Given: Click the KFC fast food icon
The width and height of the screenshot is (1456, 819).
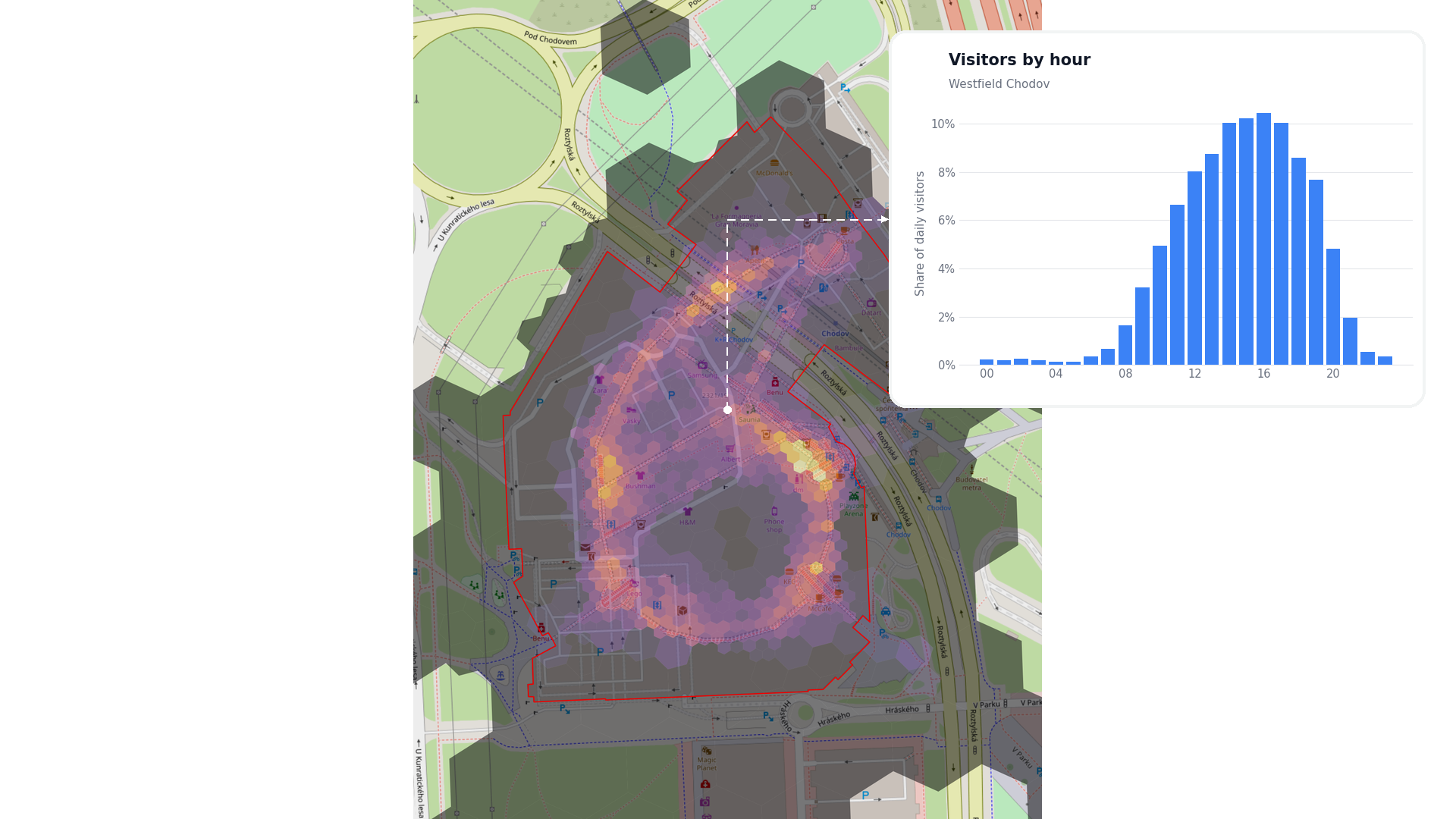Looking at the screenshot, I should pos(789,572).
